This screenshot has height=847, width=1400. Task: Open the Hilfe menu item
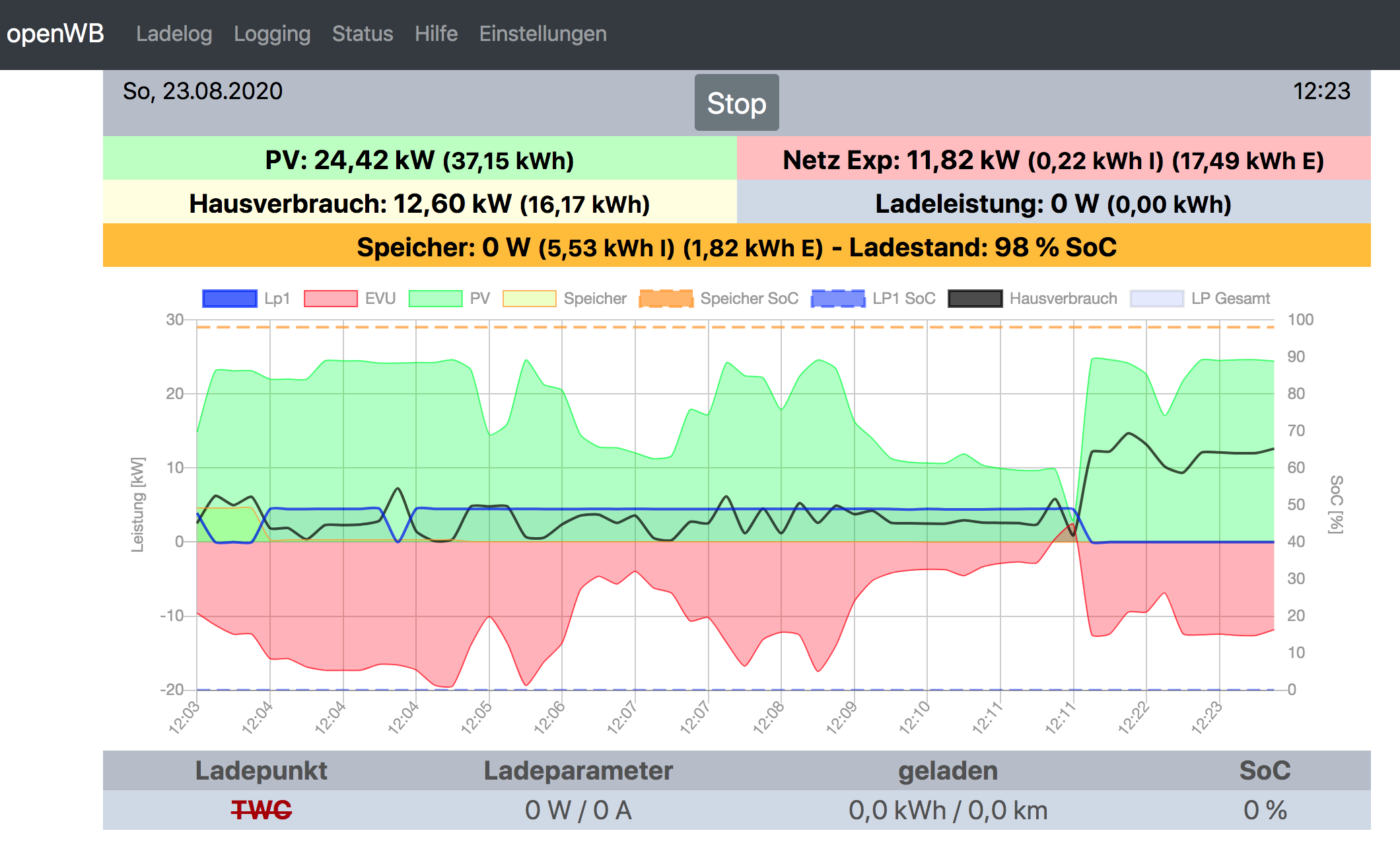(x=436, y=34)
